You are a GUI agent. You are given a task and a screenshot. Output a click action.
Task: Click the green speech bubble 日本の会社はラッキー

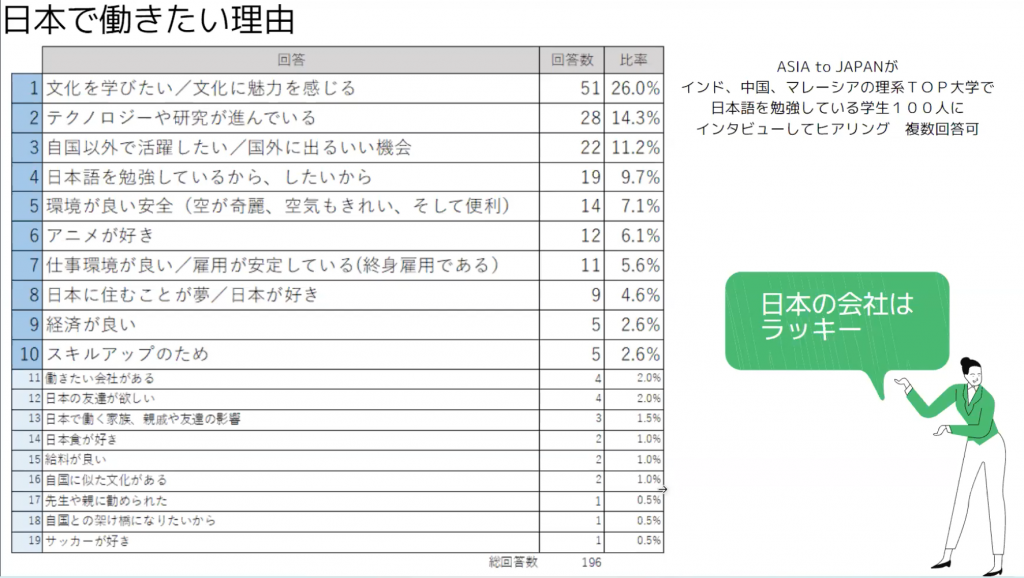tap(837, 321)
